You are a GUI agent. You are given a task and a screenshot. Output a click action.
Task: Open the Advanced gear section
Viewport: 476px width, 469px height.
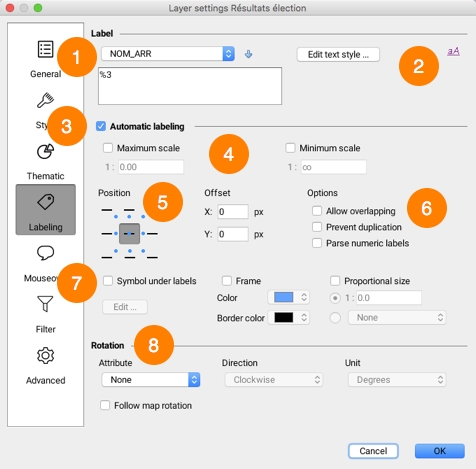[x=45, y=366]
